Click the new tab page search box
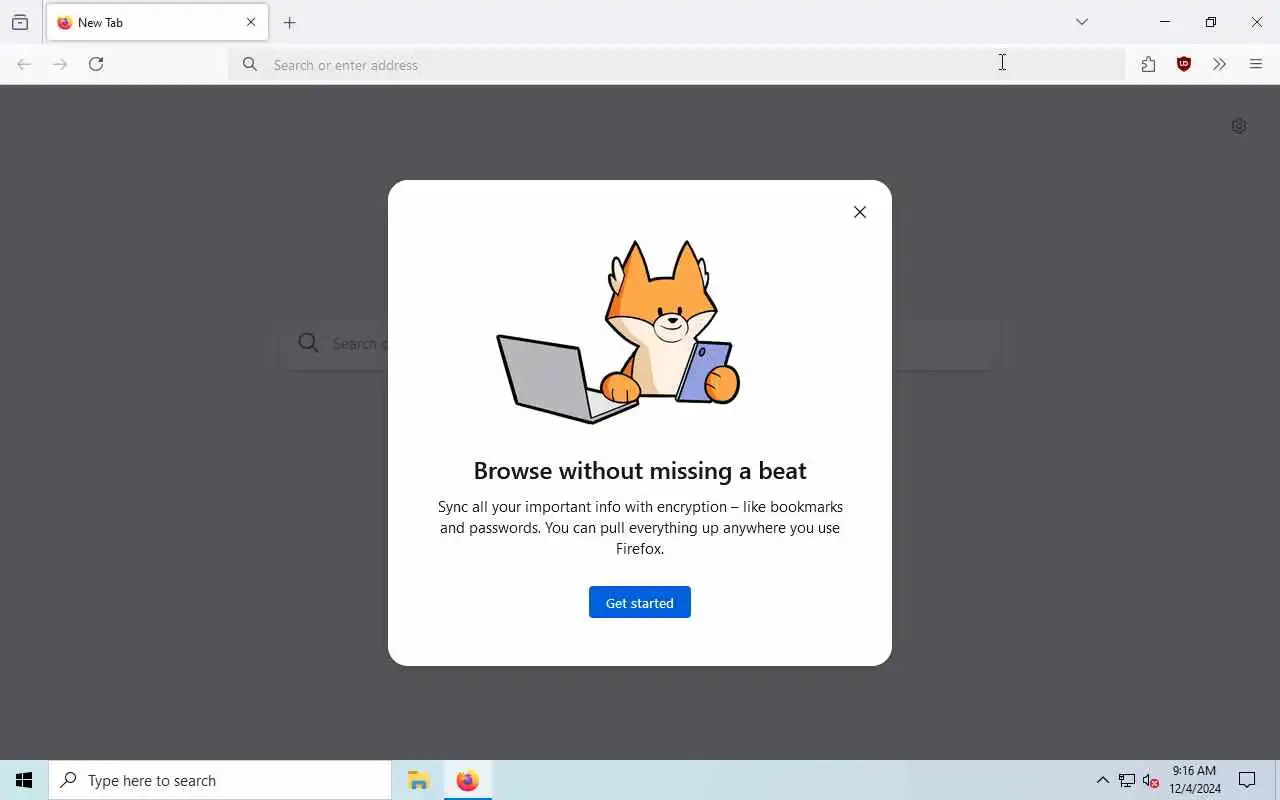 [640, 344]
